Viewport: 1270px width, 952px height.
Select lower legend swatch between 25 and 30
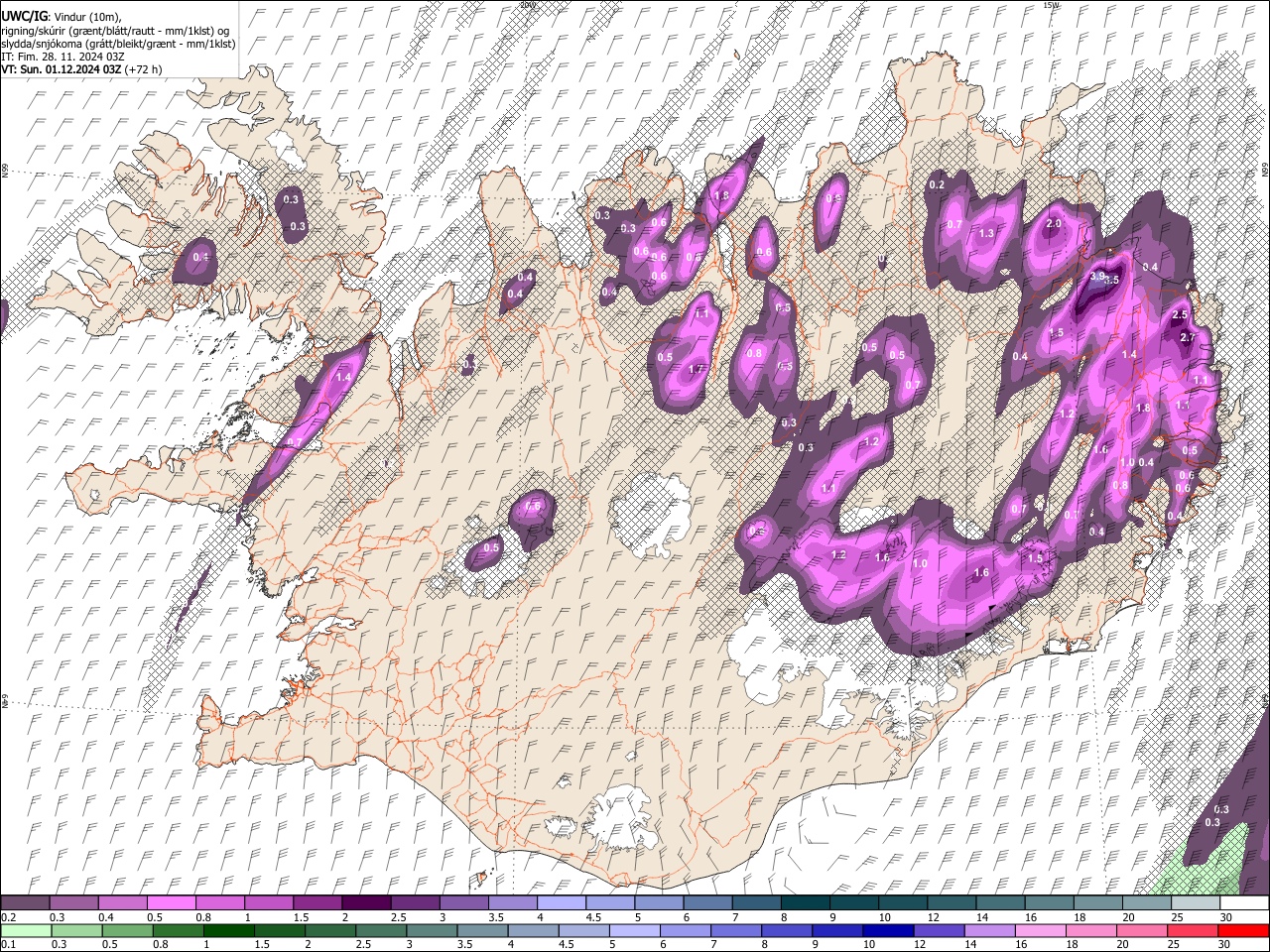pos(1194,930)
